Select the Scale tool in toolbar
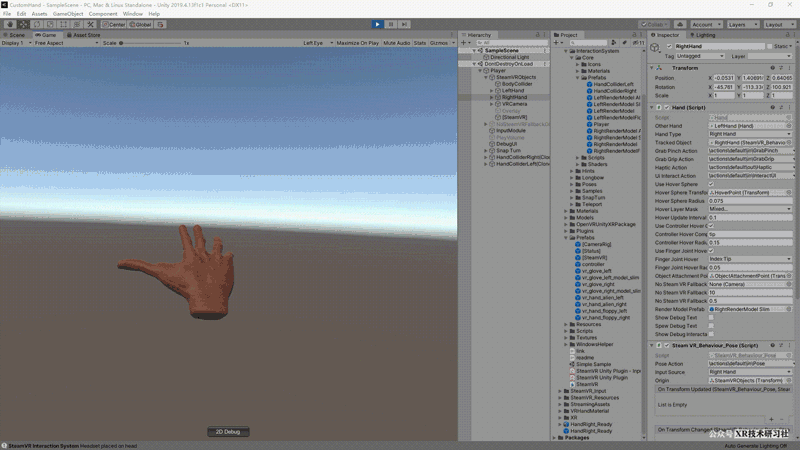The width and height of the screenshot is (800, 450). (x=50, y=24)
